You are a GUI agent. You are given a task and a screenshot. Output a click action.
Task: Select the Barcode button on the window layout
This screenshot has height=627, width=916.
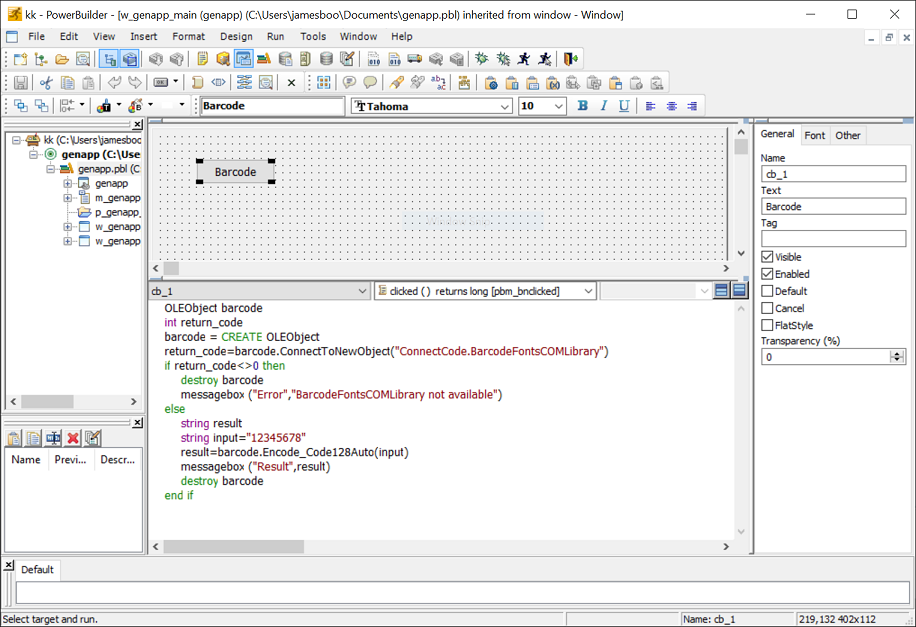235,172
